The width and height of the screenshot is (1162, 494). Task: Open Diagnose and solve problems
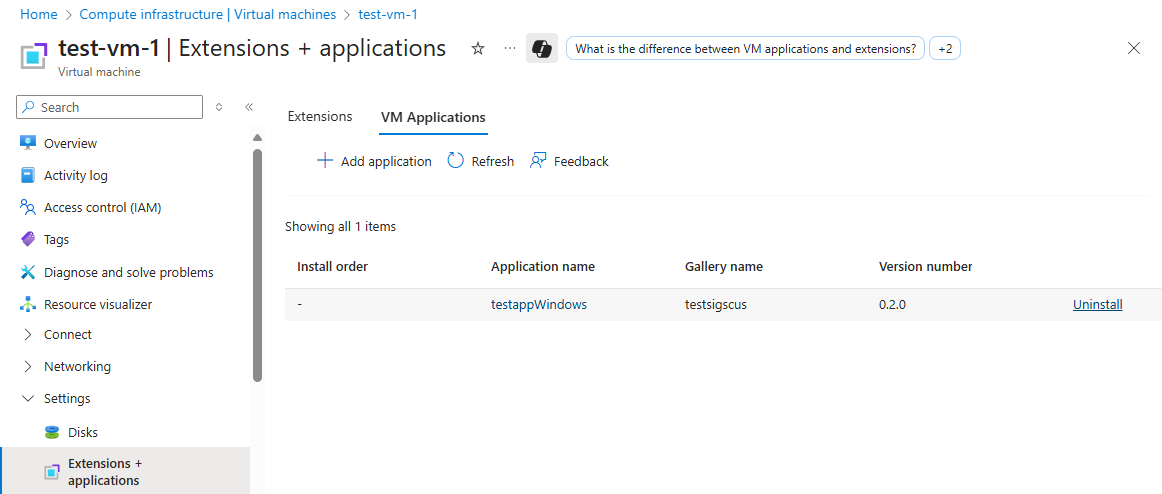coord(128,272)
